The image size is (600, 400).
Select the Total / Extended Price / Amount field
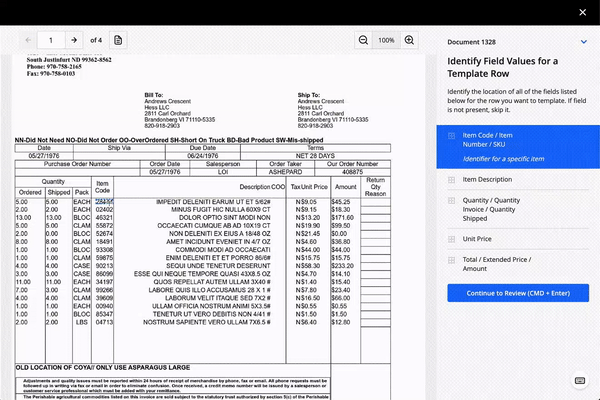[x=518, y=264]
